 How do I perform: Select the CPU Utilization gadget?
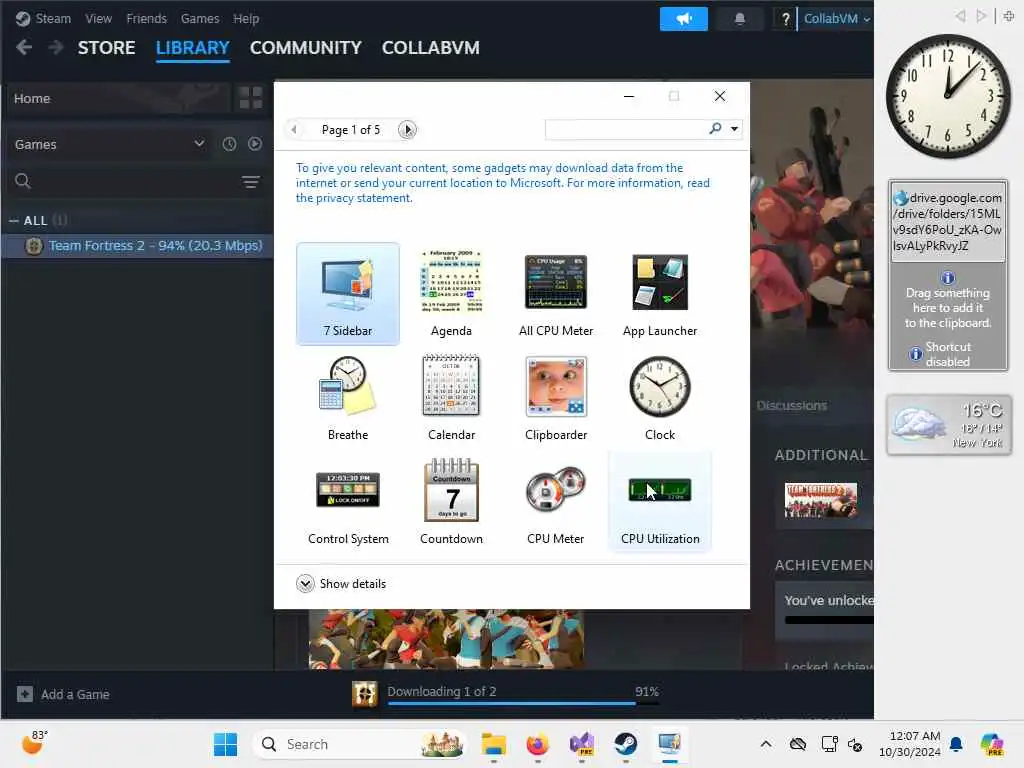pyautogui.click(x=660, y=502)
